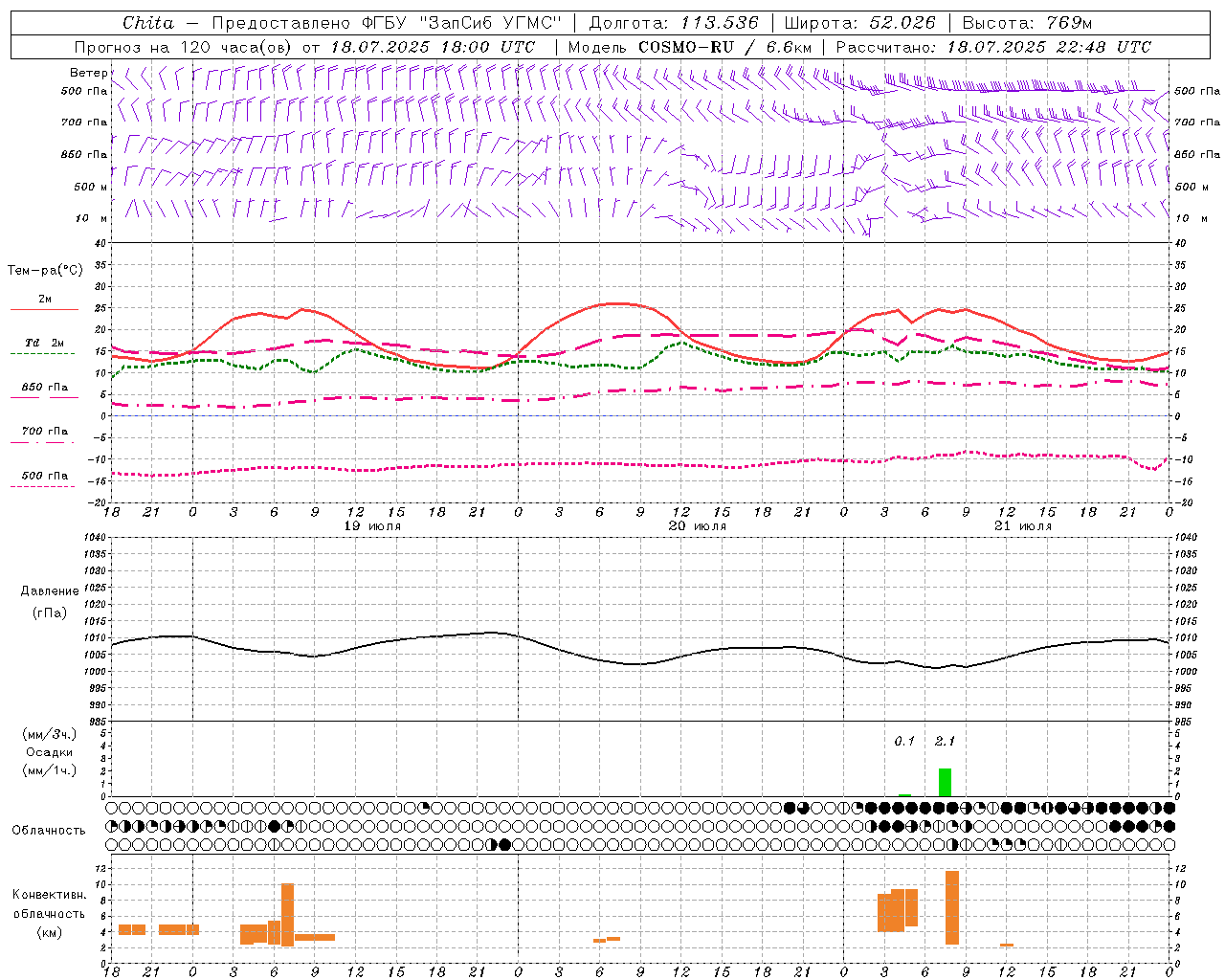Click the '(гПа)' unit under Давление
The width and height of the screenshot is (1225, 980).
(x=50, y=613)
